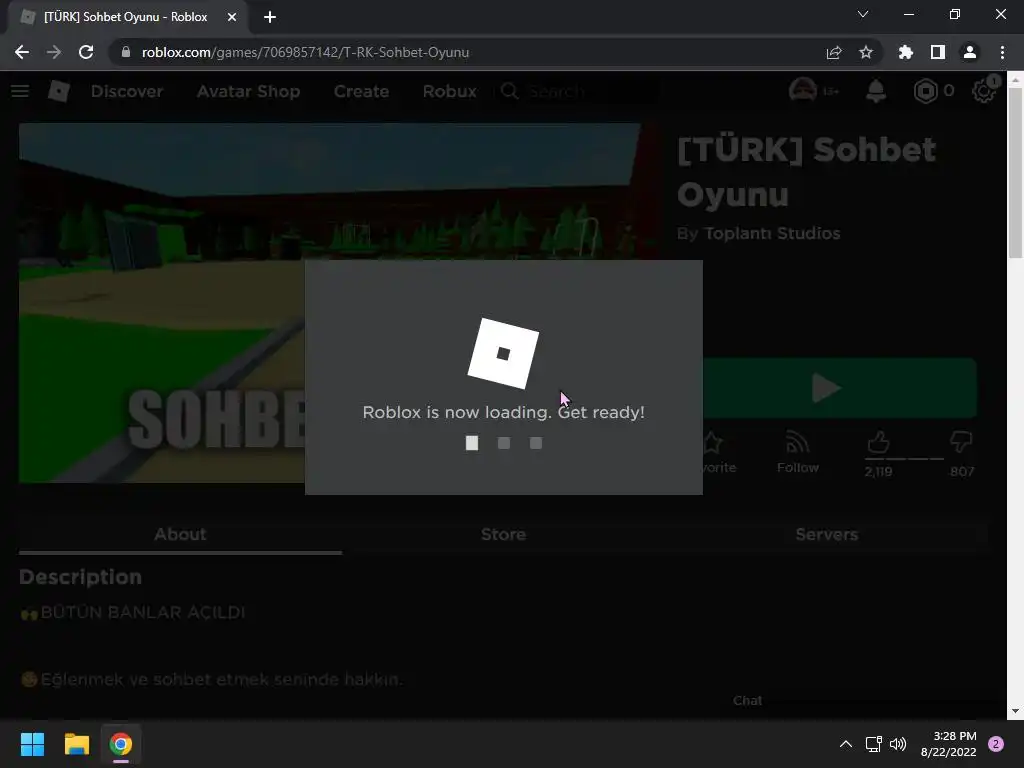Click the share page icon in the address bar

tap(834, 52)
